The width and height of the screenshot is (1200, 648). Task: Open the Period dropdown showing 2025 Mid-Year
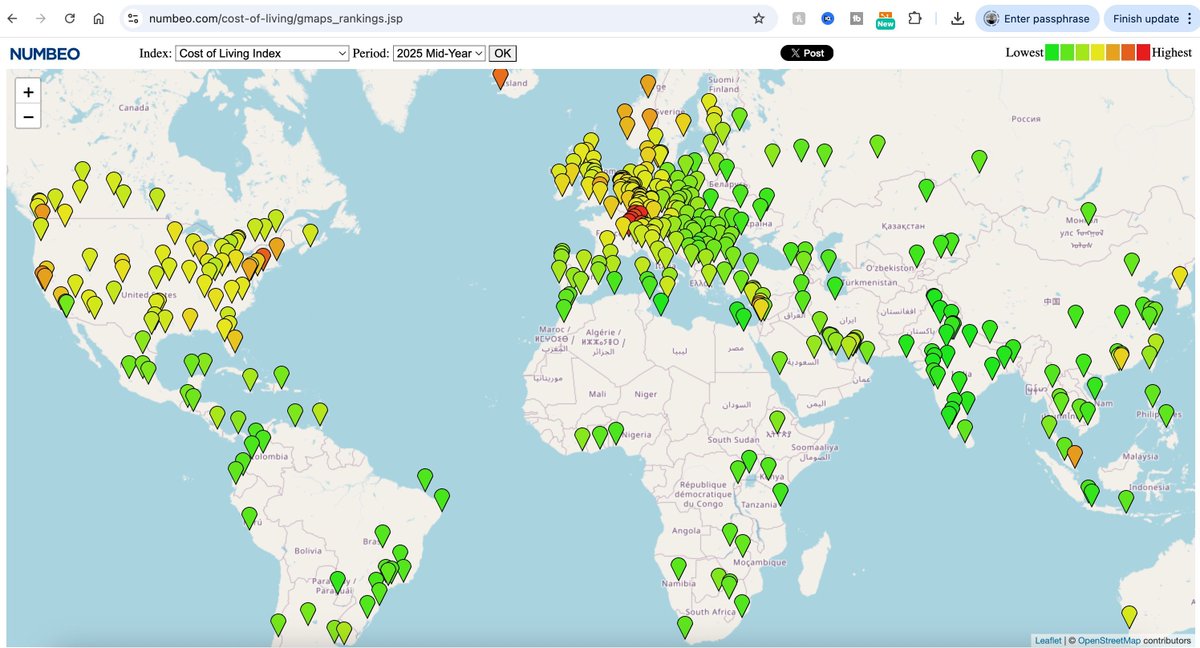click(x=439, y=53)
